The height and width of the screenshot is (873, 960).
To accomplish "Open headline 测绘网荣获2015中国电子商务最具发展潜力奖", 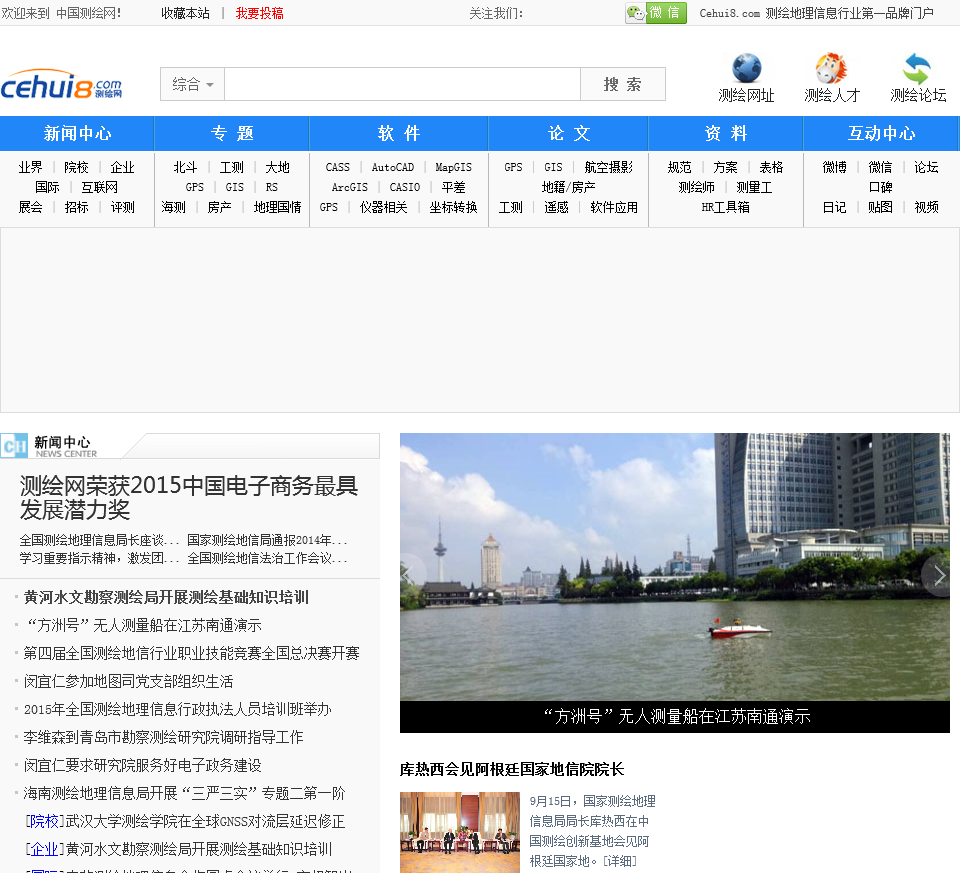I will [189, 498].
